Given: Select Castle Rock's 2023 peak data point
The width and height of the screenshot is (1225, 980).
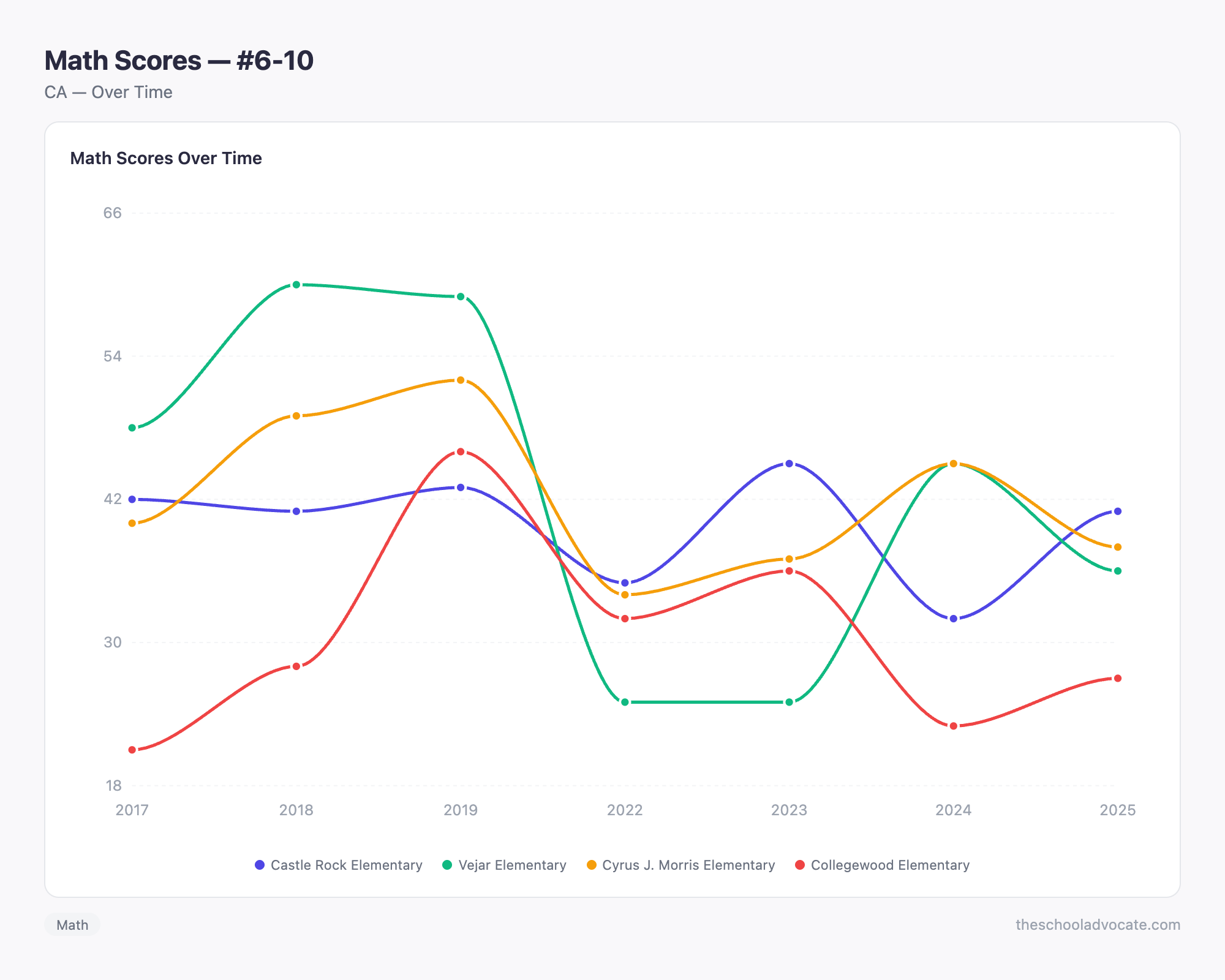Looking at the screenshot, I should [x=789, y=464].
